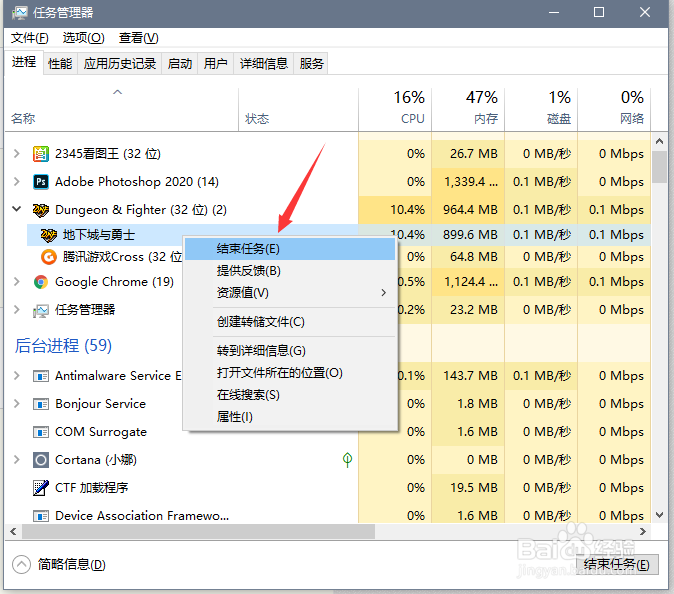Sort by the 磁盘 column header
The height and width of the screenshot is (594, 674).
pyautogui.click(x=541, y=110)
